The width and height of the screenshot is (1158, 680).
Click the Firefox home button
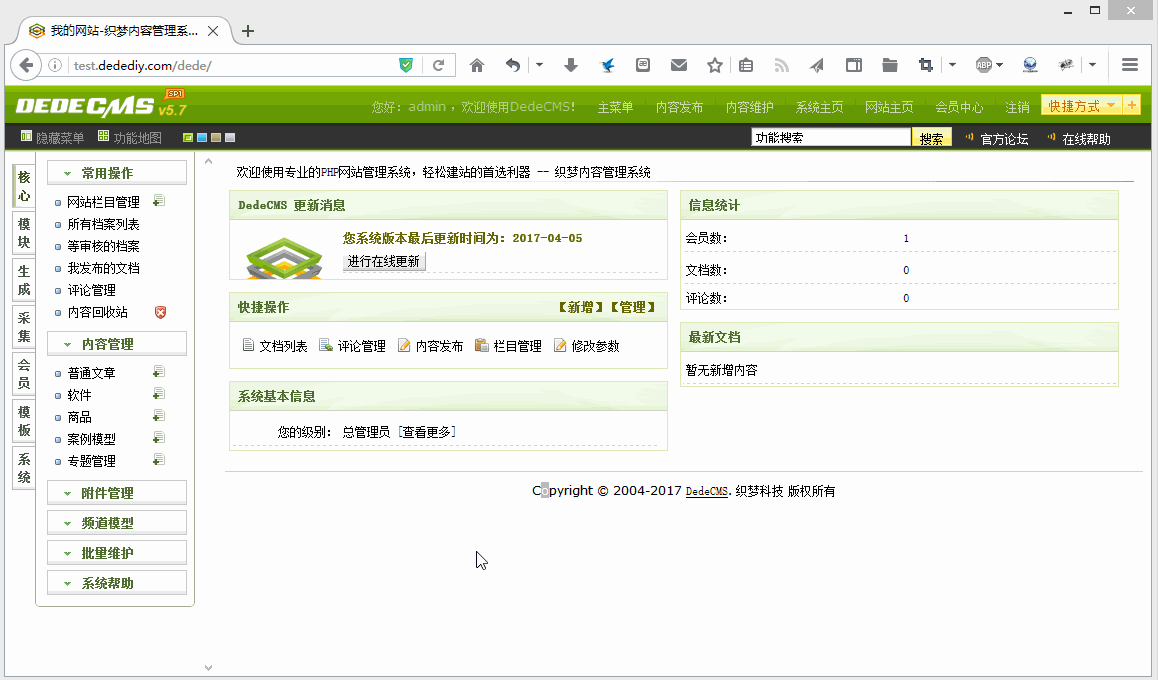tap(477, 65)
